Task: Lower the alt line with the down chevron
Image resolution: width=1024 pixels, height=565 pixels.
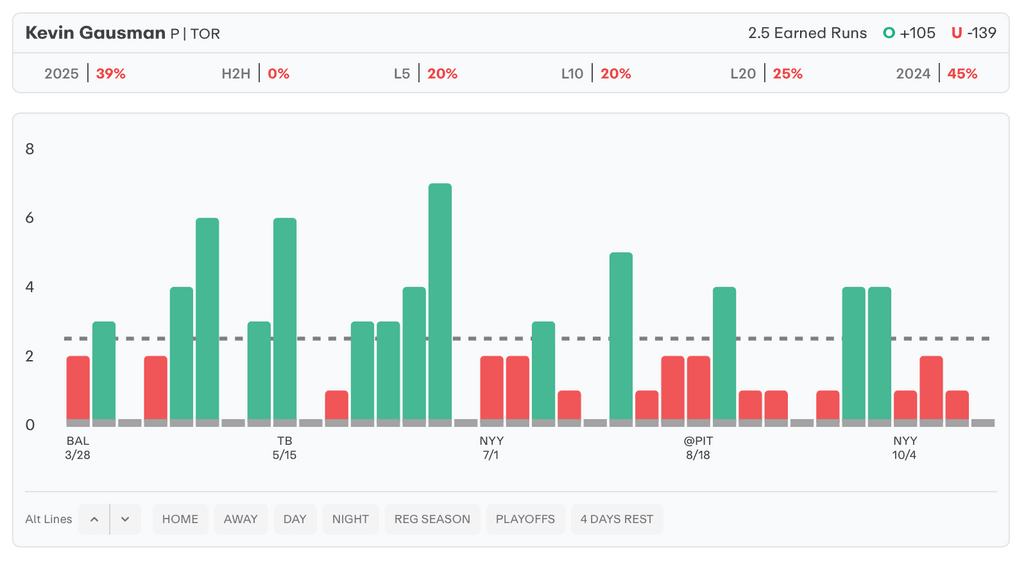Action: [125, 519]
